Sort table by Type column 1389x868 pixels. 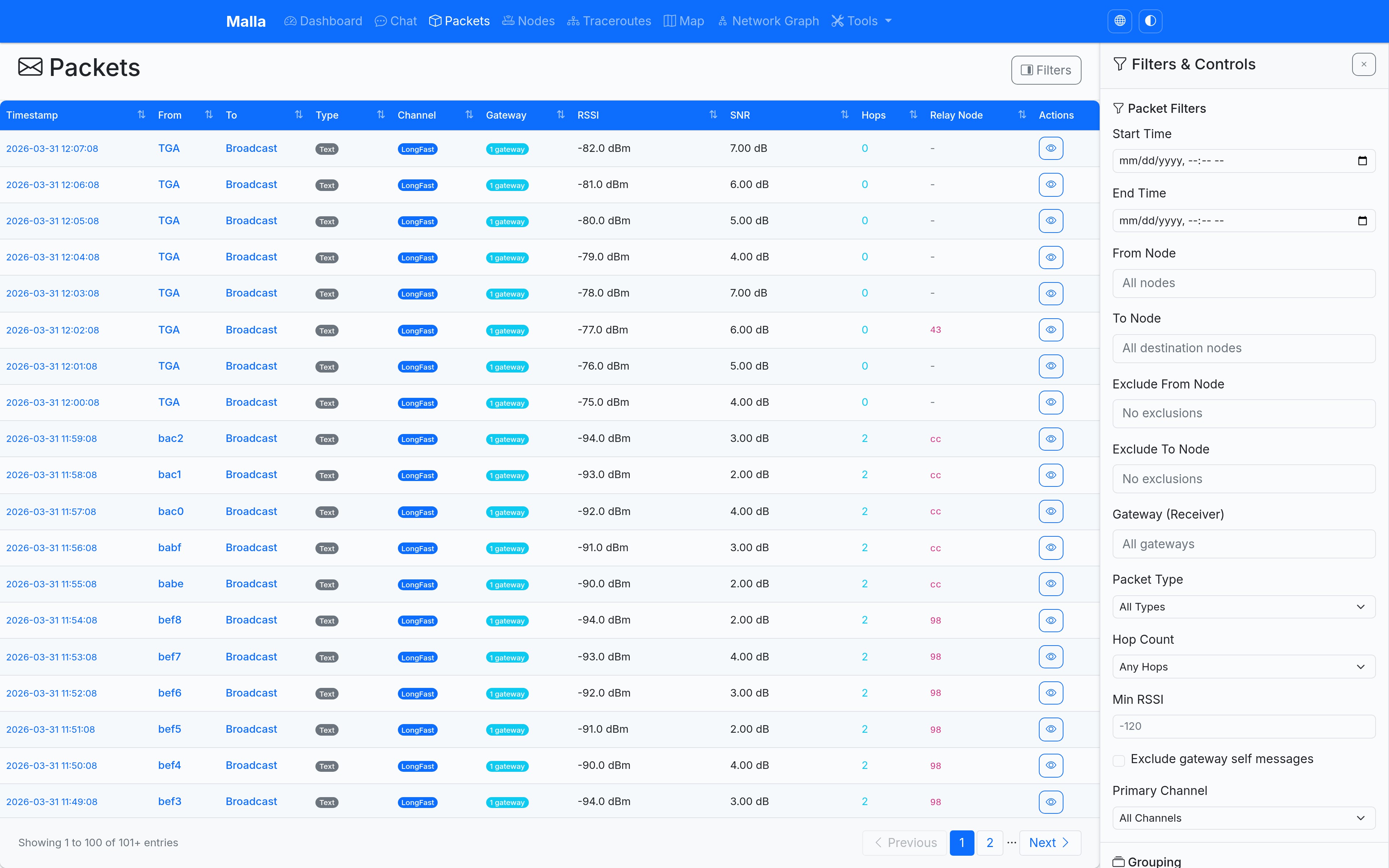351,115
